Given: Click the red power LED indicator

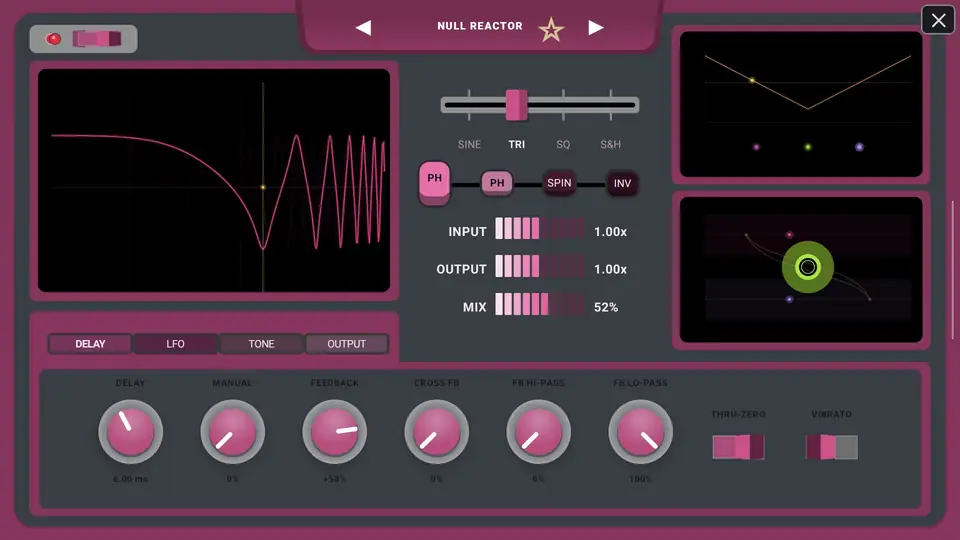Looking at the screenshot, I should click(x=54, y=39).
